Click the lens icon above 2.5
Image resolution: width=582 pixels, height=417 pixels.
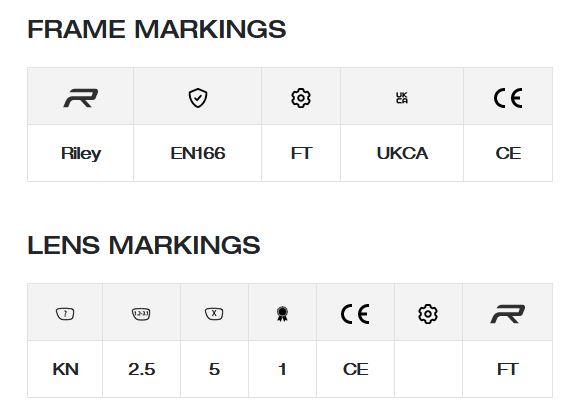click(141, 314)
